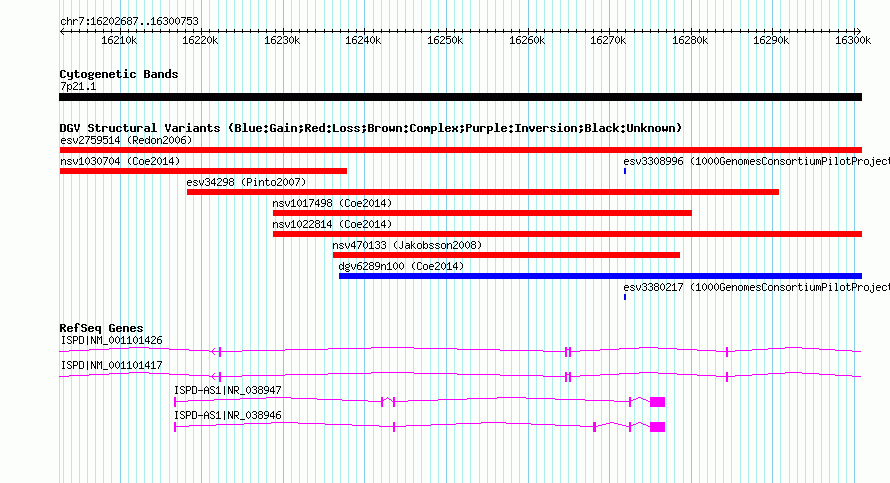Click the esv34298 (Pinto2007) label

(x=246, y=182)
